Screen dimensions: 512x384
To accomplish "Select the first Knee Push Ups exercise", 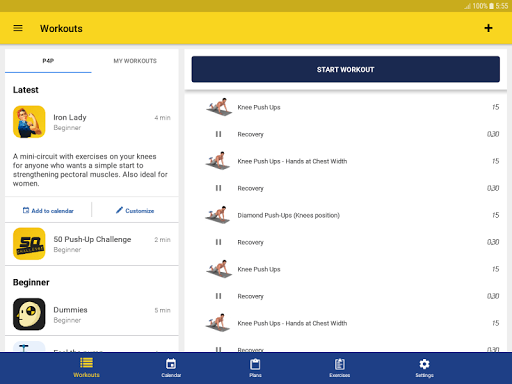I will pos(353,107).
